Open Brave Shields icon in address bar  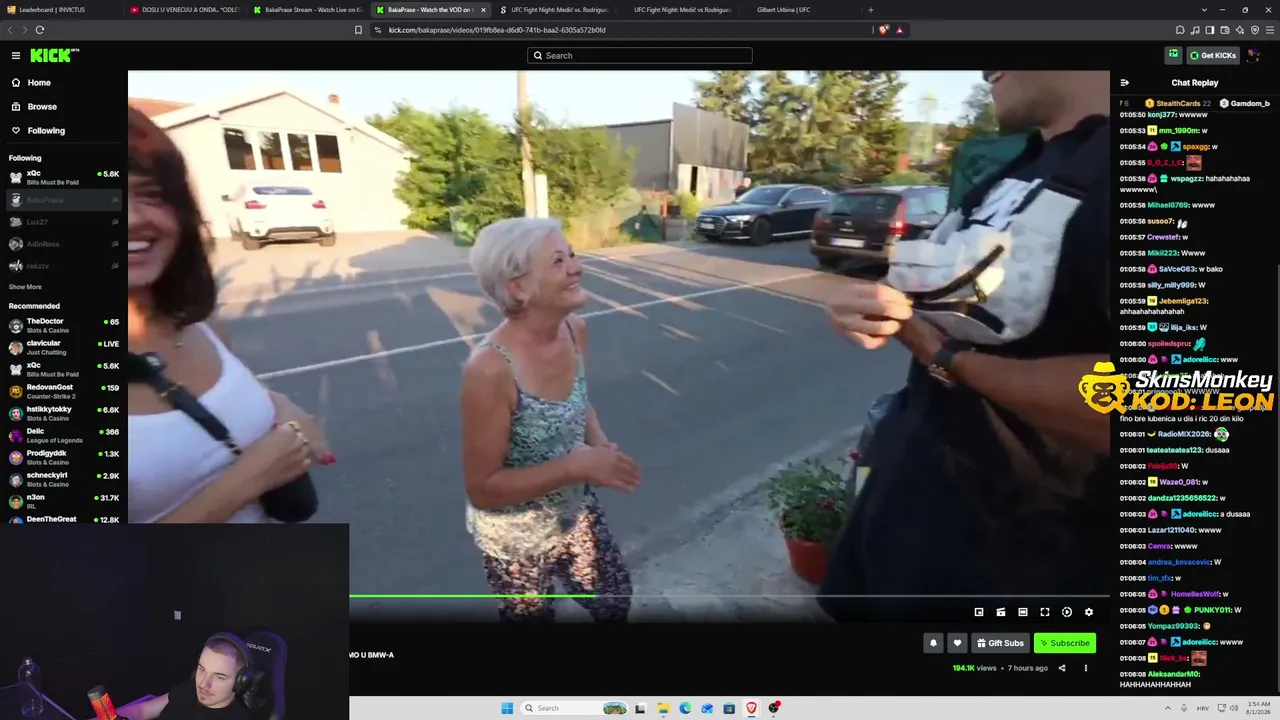click(883, 30)
